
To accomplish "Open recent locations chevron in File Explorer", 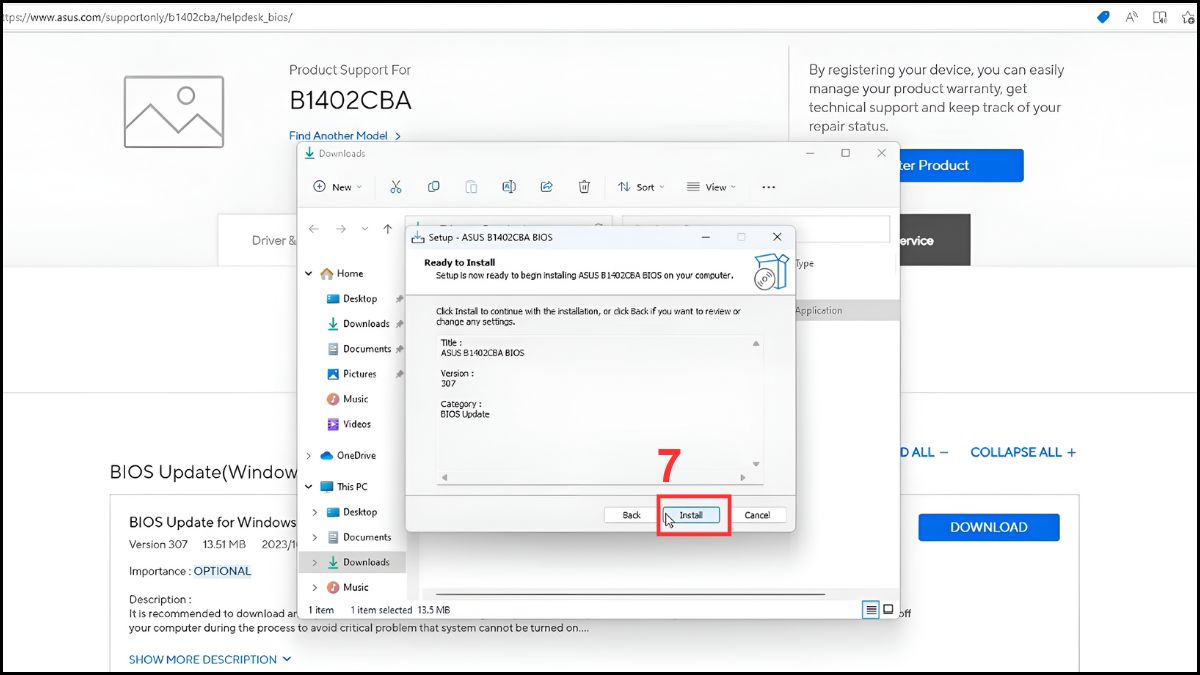I will tap(365, 229).
